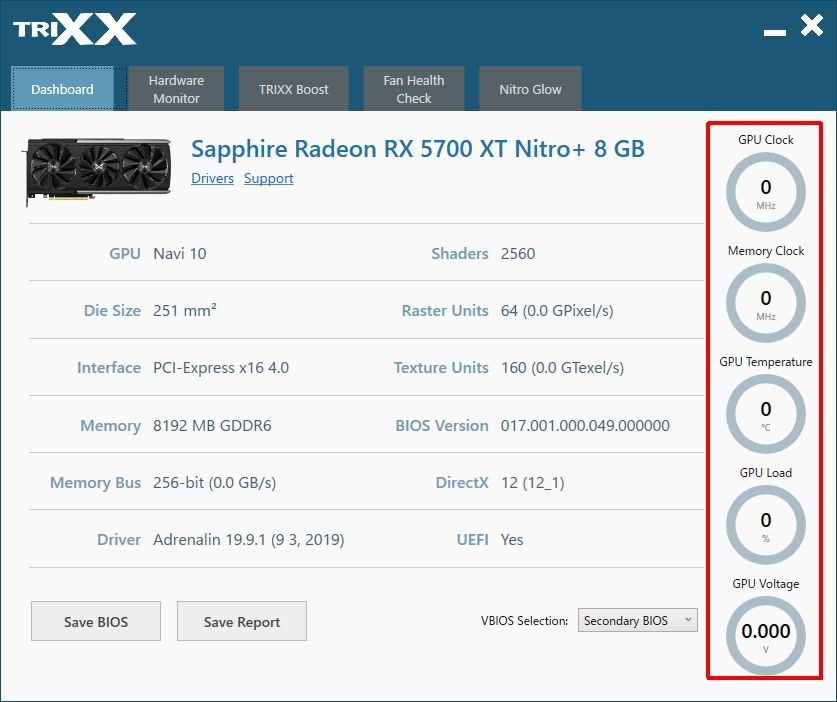Screen dimensions: 837x702
Task: Click the 'PCI-Express x16 4.0' value
Action: [221, 368]
